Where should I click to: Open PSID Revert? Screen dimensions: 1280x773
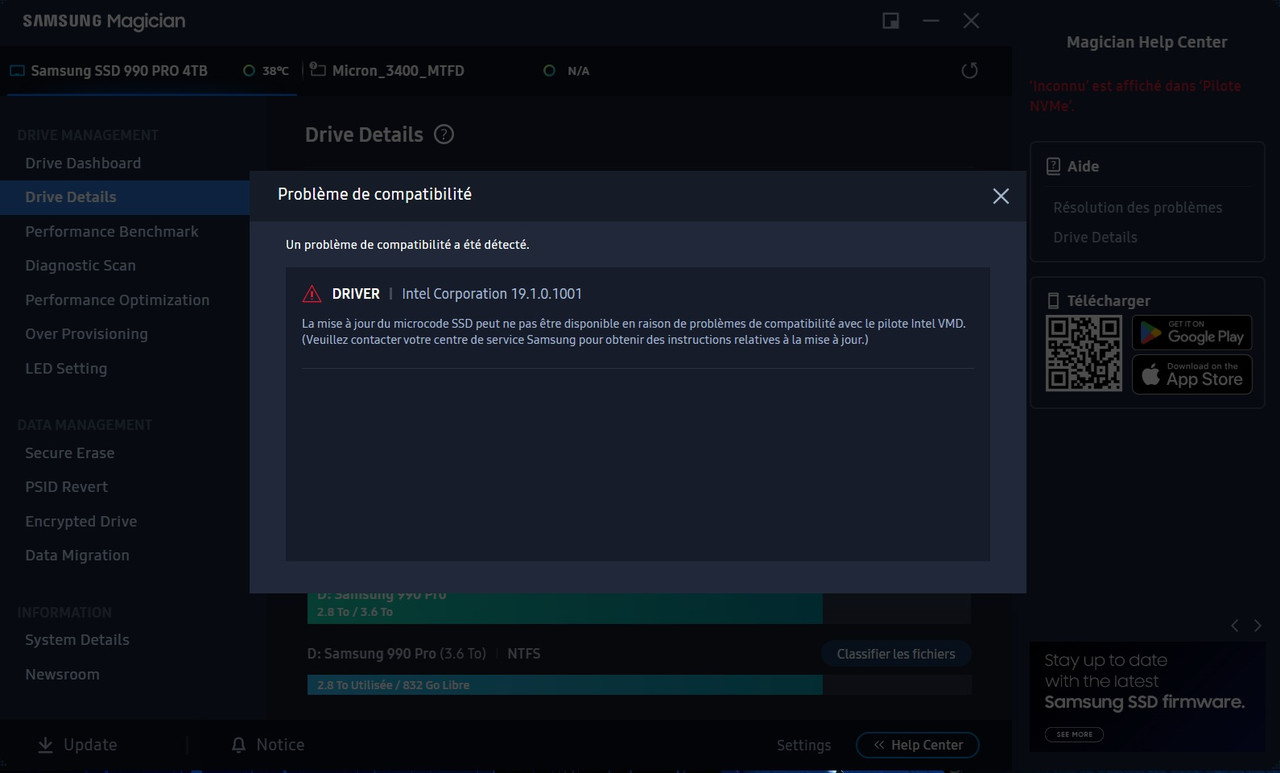[66, 487]
